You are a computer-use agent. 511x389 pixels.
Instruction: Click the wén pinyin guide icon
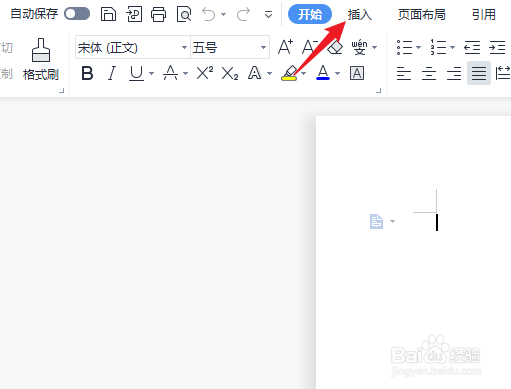click(359, 47)
